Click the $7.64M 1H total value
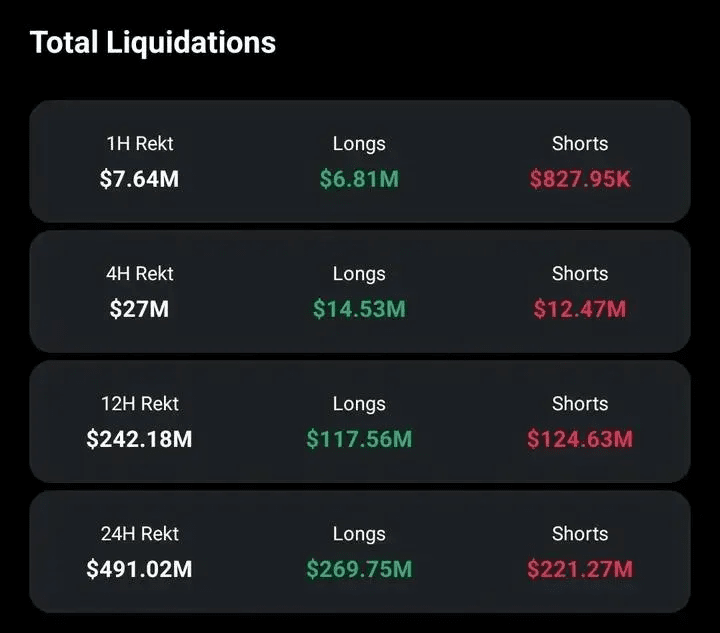Screen dimensions: 720x633 pyautogui.click(x=139, y=179)
